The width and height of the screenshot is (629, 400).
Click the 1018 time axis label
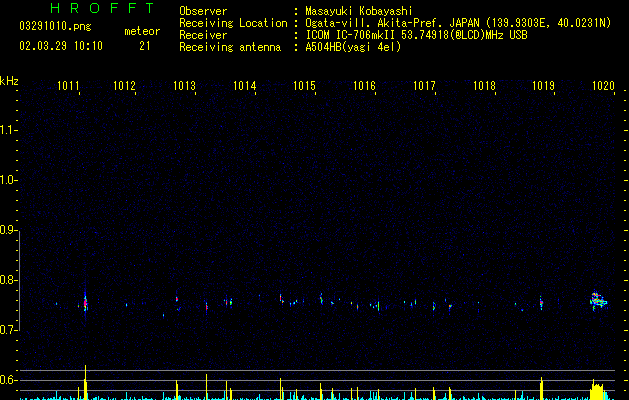click(x=484, y=86)
